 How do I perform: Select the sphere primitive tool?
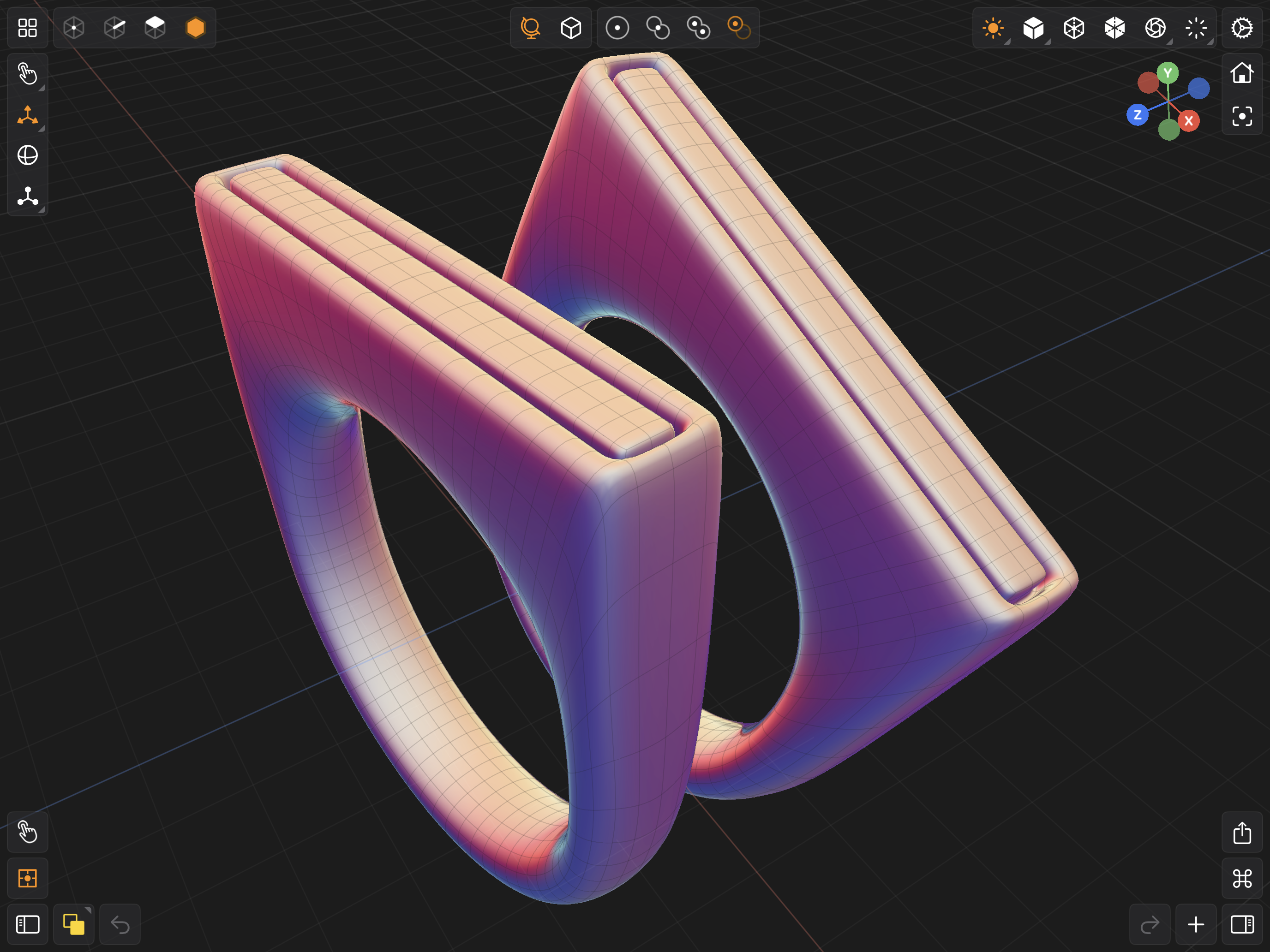tap(28, 155)
